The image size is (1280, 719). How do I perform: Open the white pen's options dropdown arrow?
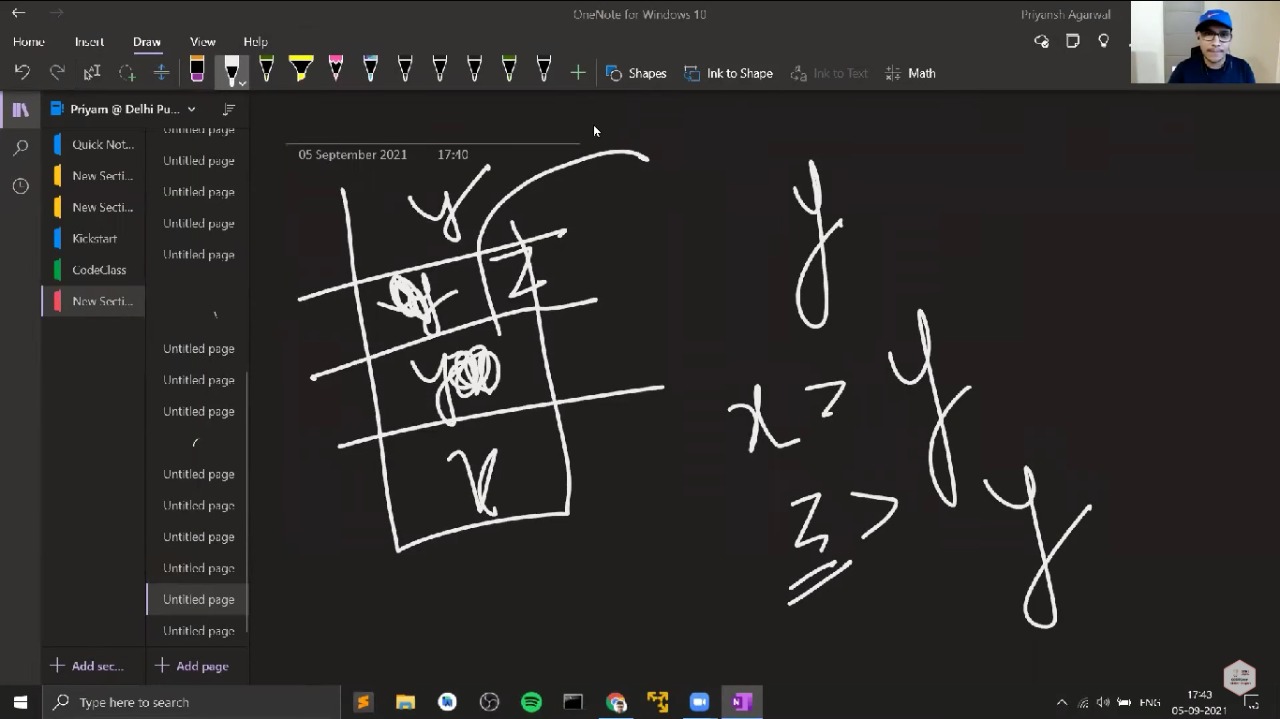242,83
